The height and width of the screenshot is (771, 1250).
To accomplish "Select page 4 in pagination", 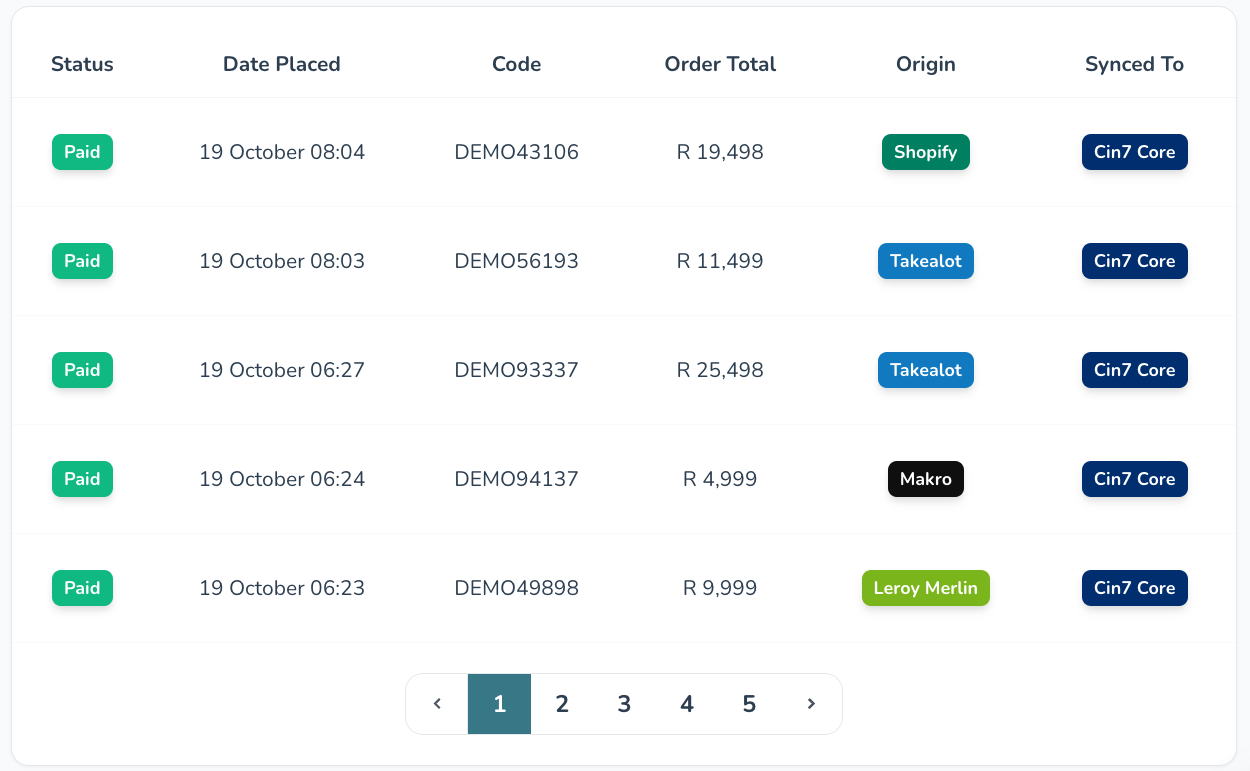I will pos(687,704).
